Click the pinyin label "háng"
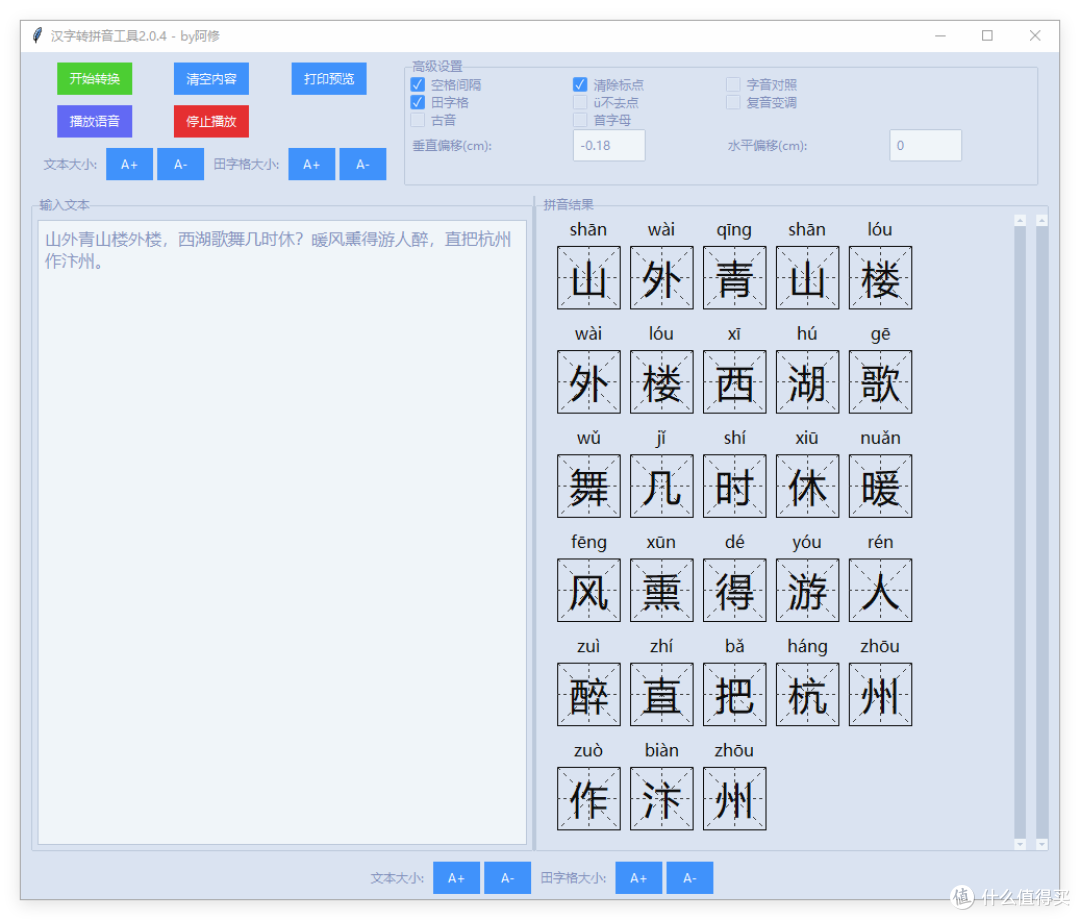 (x=807, y=647)
